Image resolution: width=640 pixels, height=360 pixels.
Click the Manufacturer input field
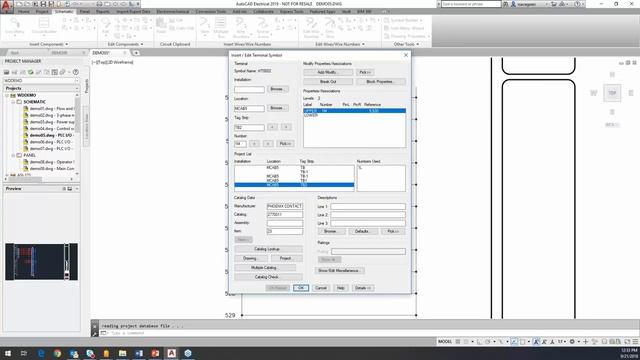click(284, 207)
